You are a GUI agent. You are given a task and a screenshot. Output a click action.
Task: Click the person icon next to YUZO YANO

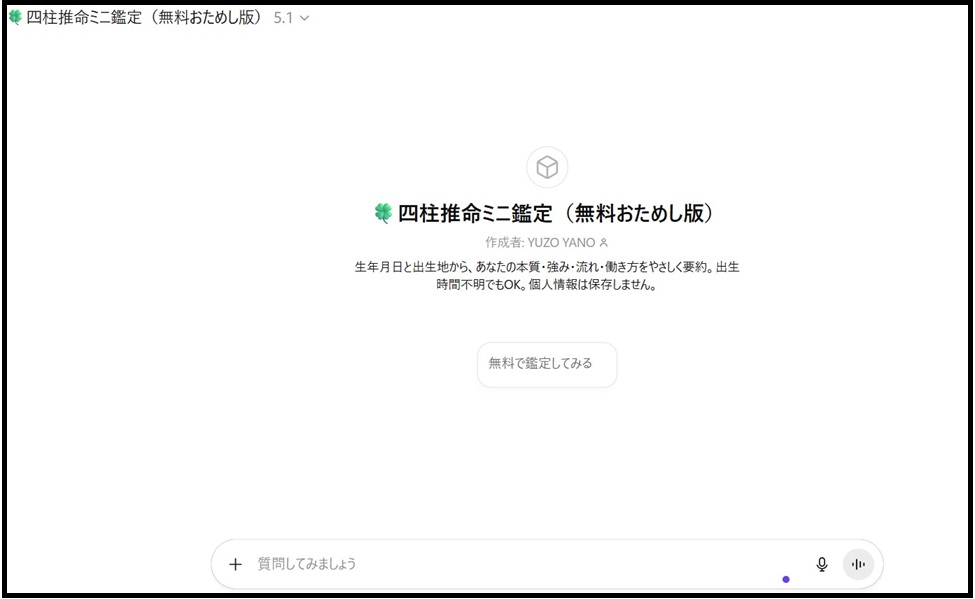click(x=603, y=243)
